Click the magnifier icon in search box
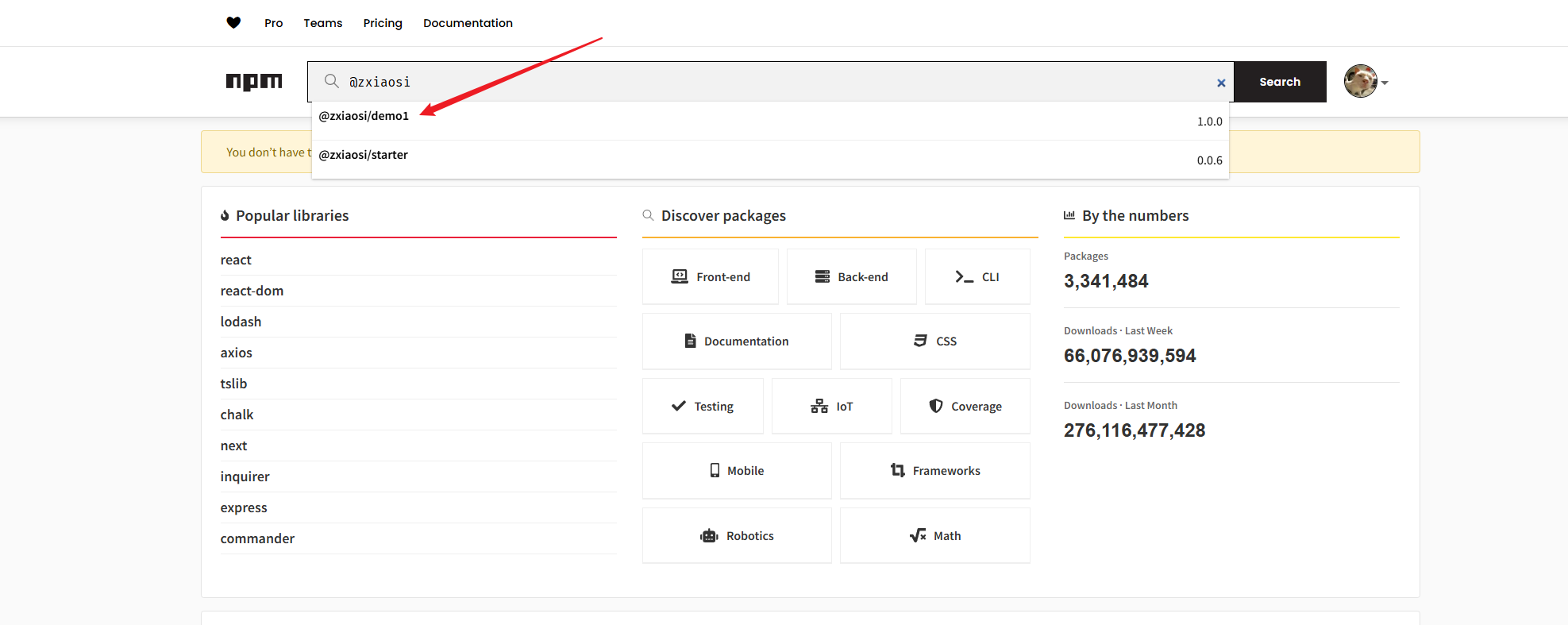This screenshot has height=625, width=1568. tap(331, 81)
